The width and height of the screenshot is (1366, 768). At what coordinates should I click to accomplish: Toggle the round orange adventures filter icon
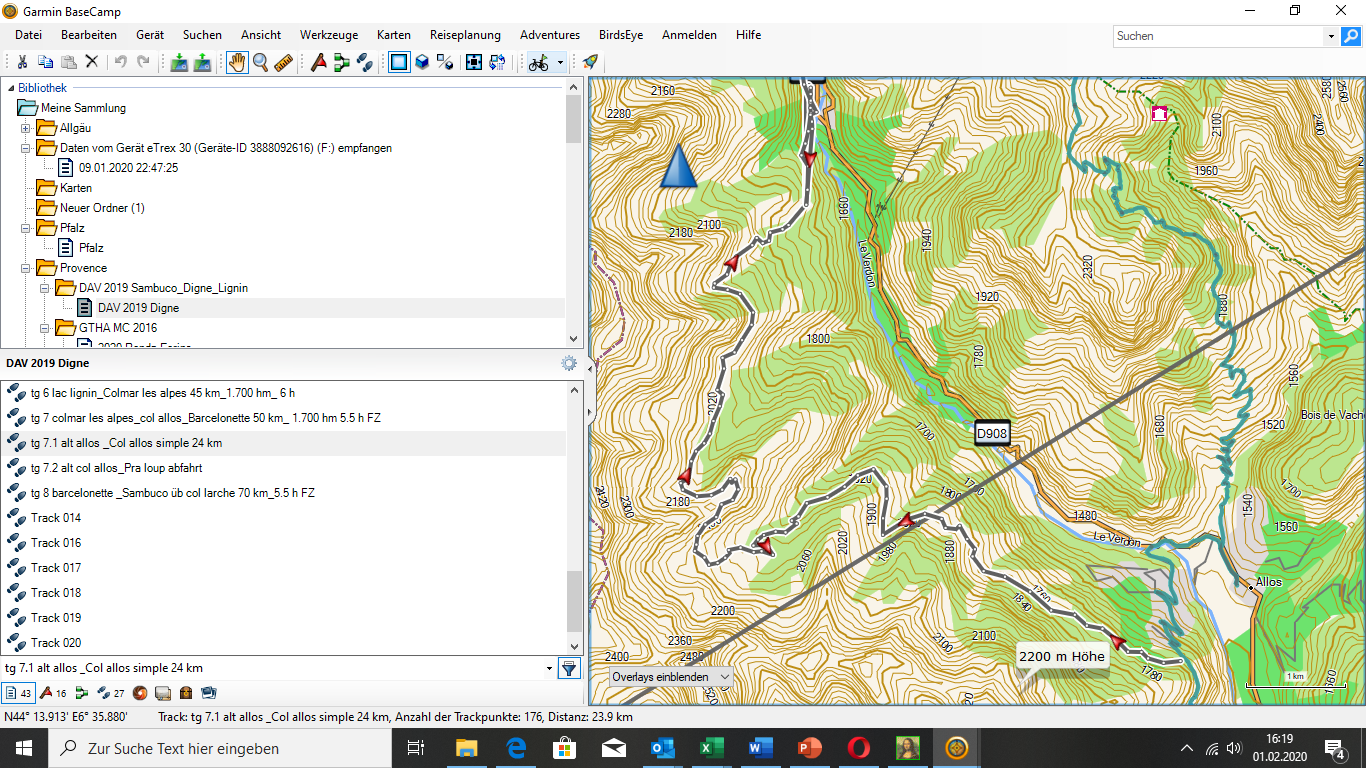click(x=140, y=692)
